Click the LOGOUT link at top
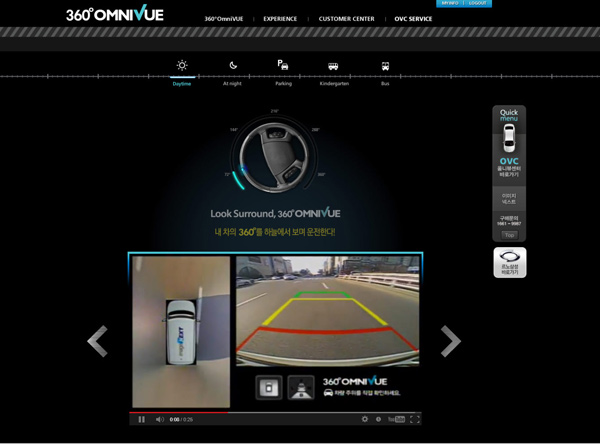 click(x=477, y=3)
